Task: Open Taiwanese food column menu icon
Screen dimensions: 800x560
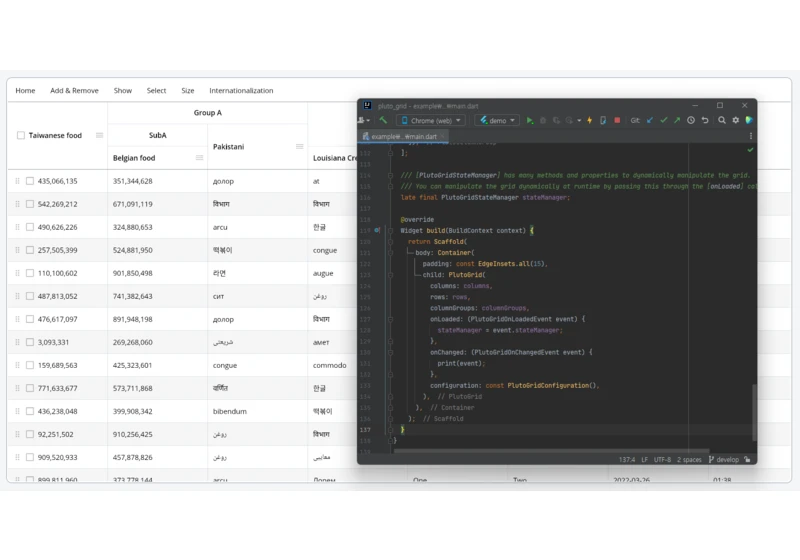Action: coord(99,135)
